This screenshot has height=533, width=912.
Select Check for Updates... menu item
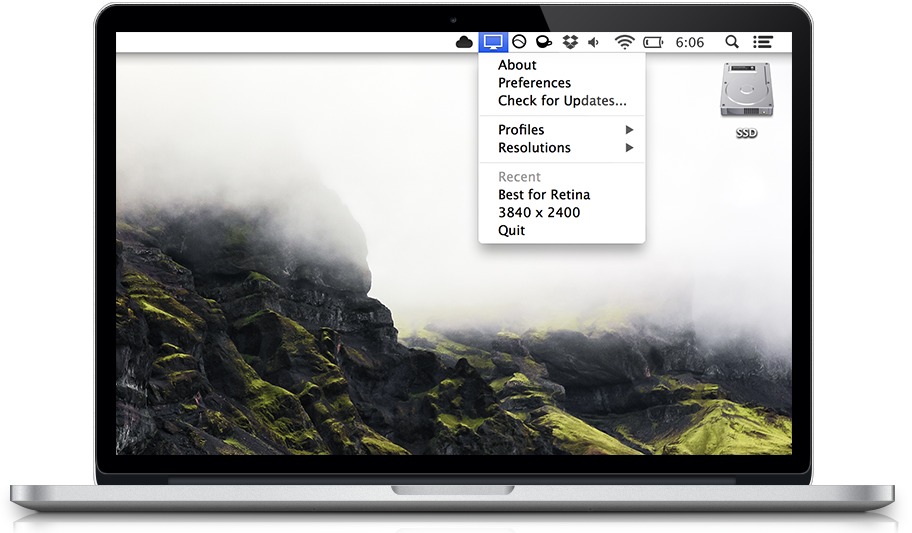coord(562,101)
